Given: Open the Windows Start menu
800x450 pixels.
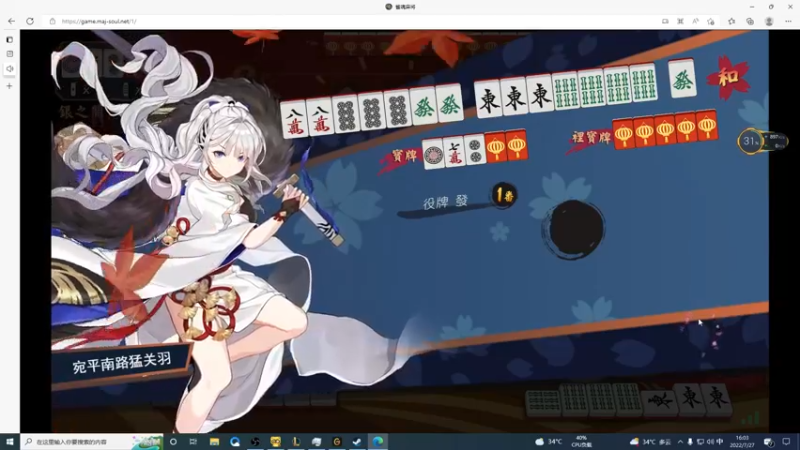Looking at the screenshot, I should pyautogui.click(x=10, y=442).
